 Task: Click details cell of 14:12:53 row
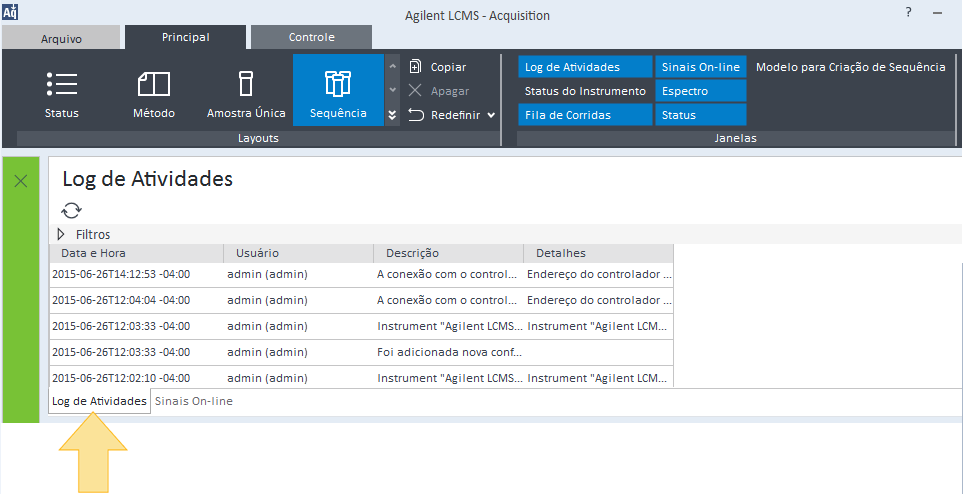pos(599,275)
